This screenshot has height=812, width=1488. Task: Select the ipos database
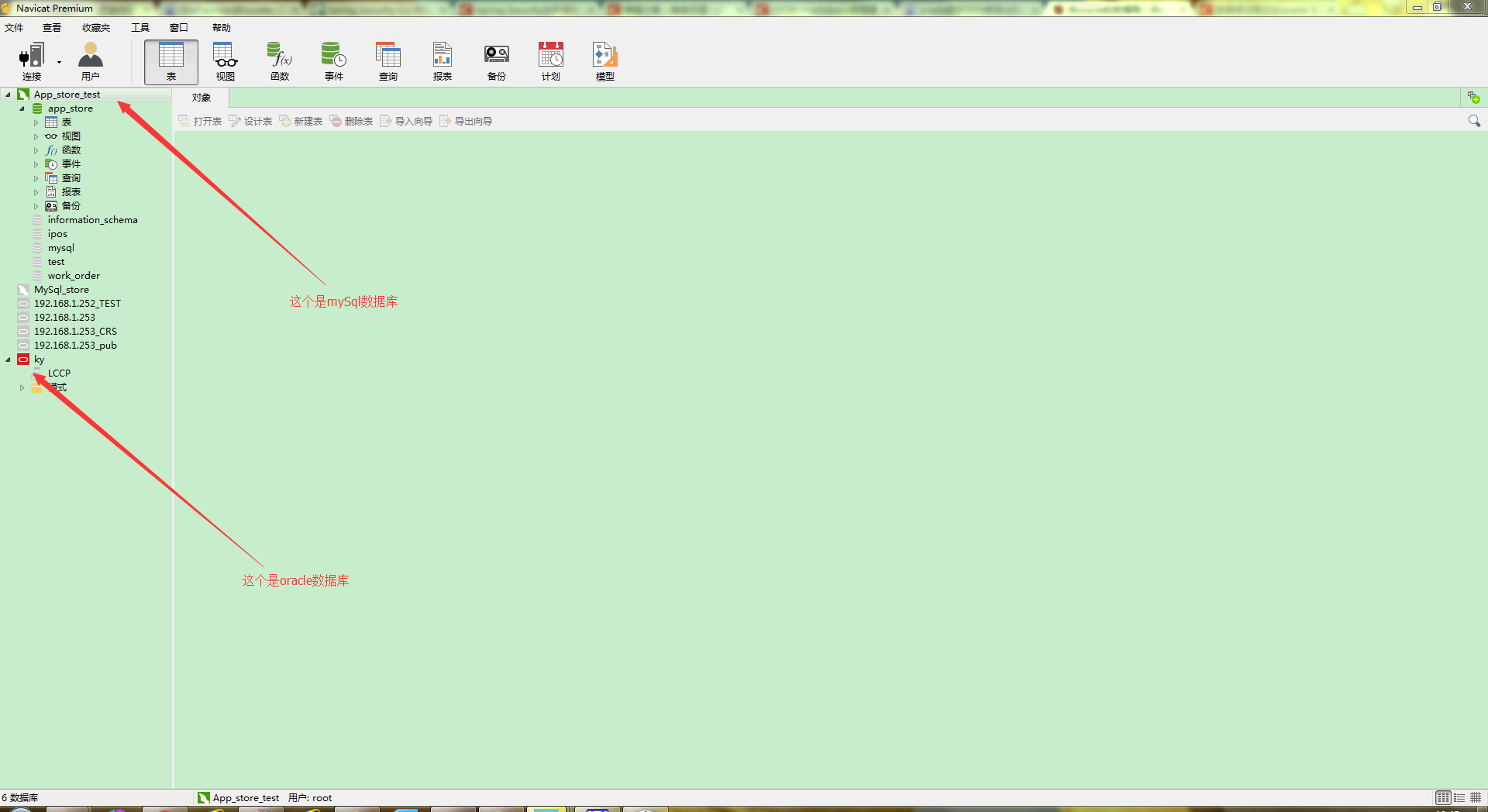57,234
